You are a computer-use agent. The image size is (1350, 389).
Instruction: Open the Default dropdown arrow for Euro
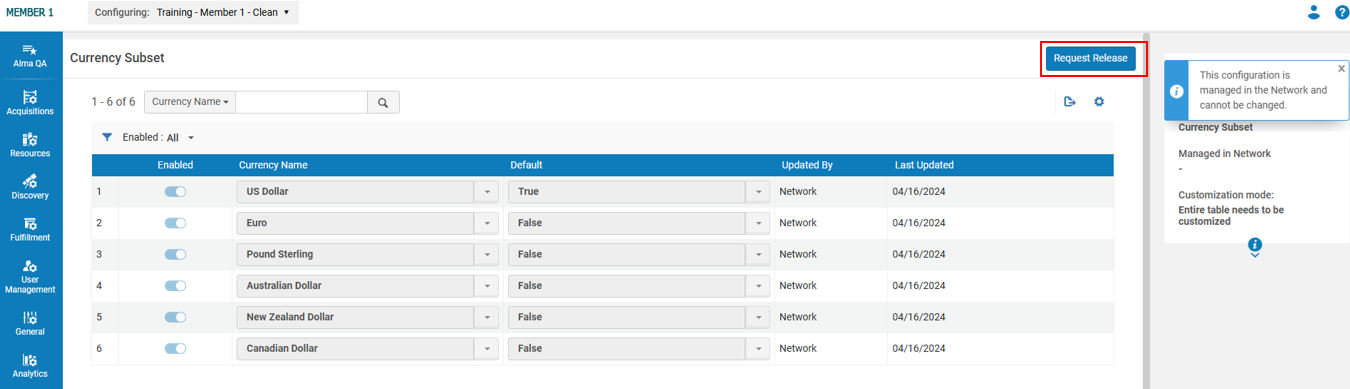[x=758, y=223]
